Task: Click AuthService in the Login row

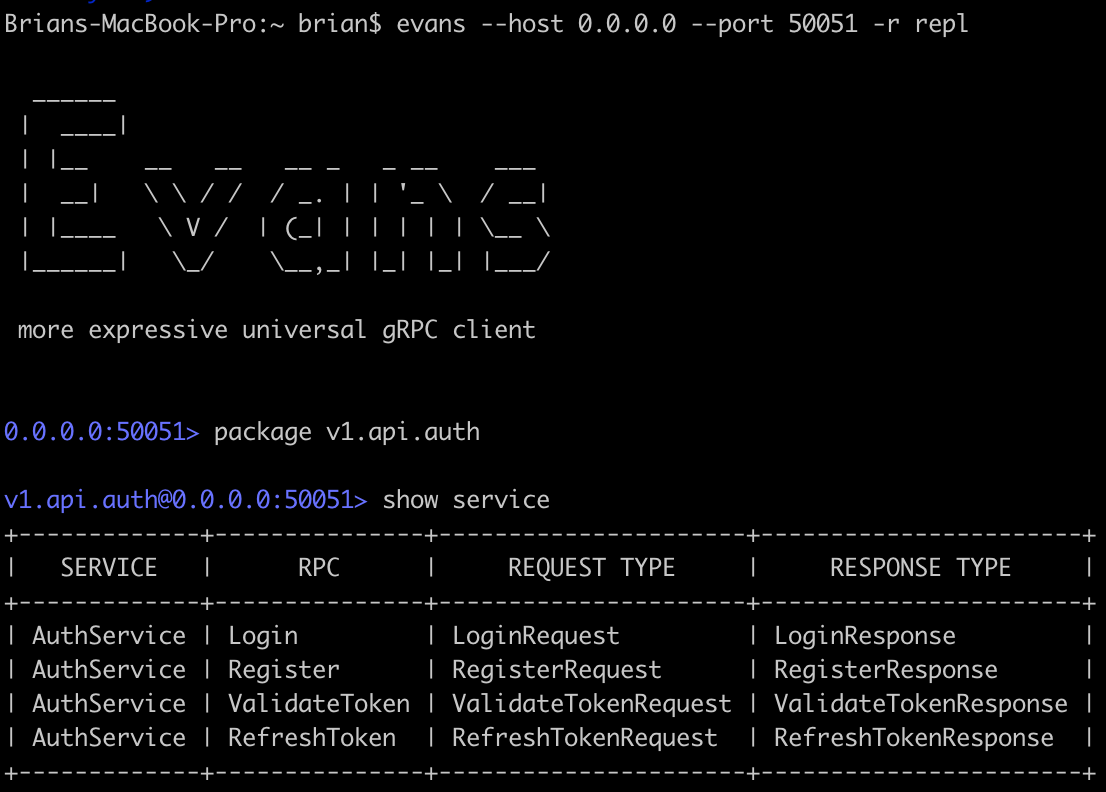Action: (x=109, y=635)
